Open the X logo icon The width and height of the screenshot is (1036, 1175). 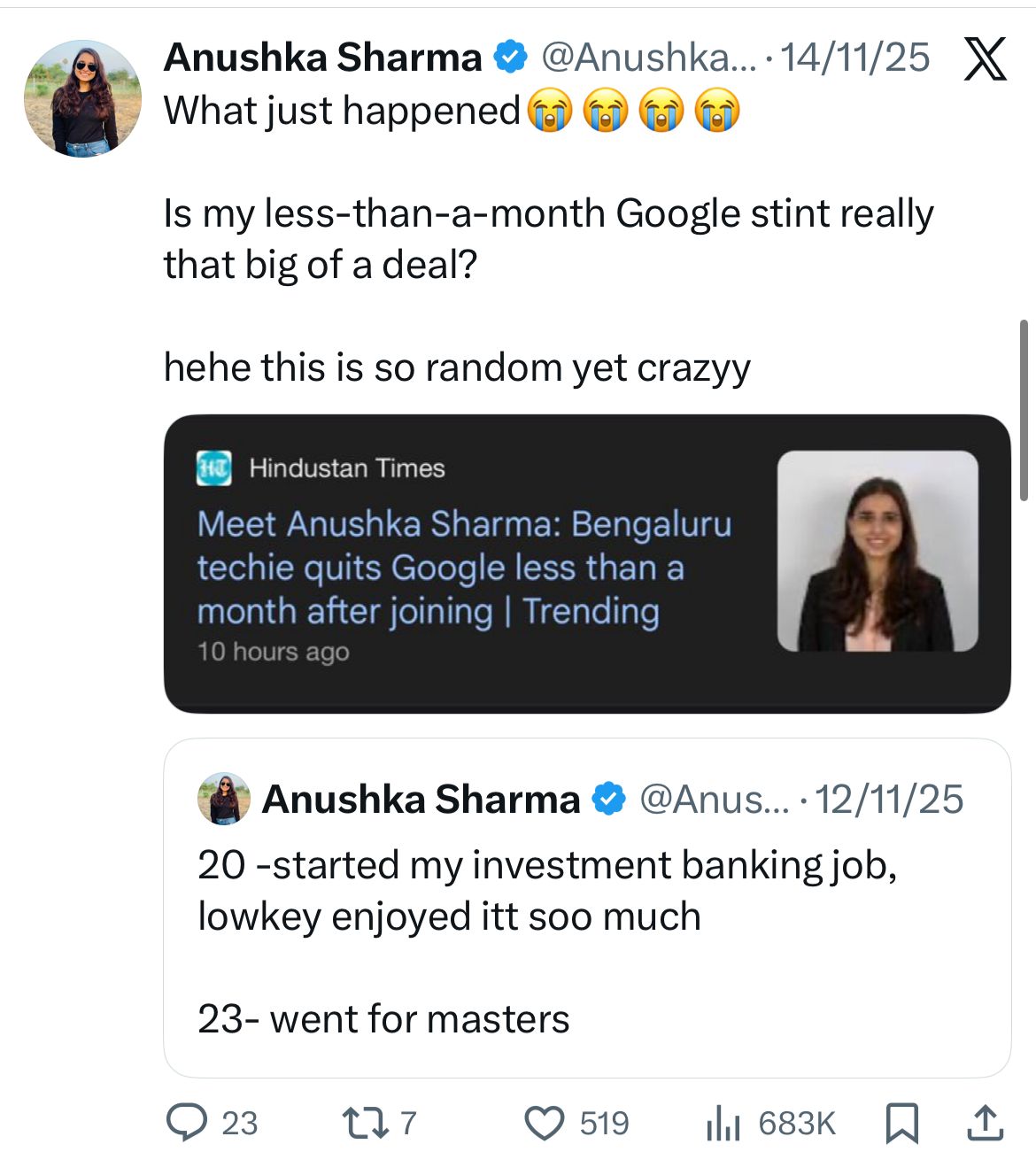click(x=984, y=58)
